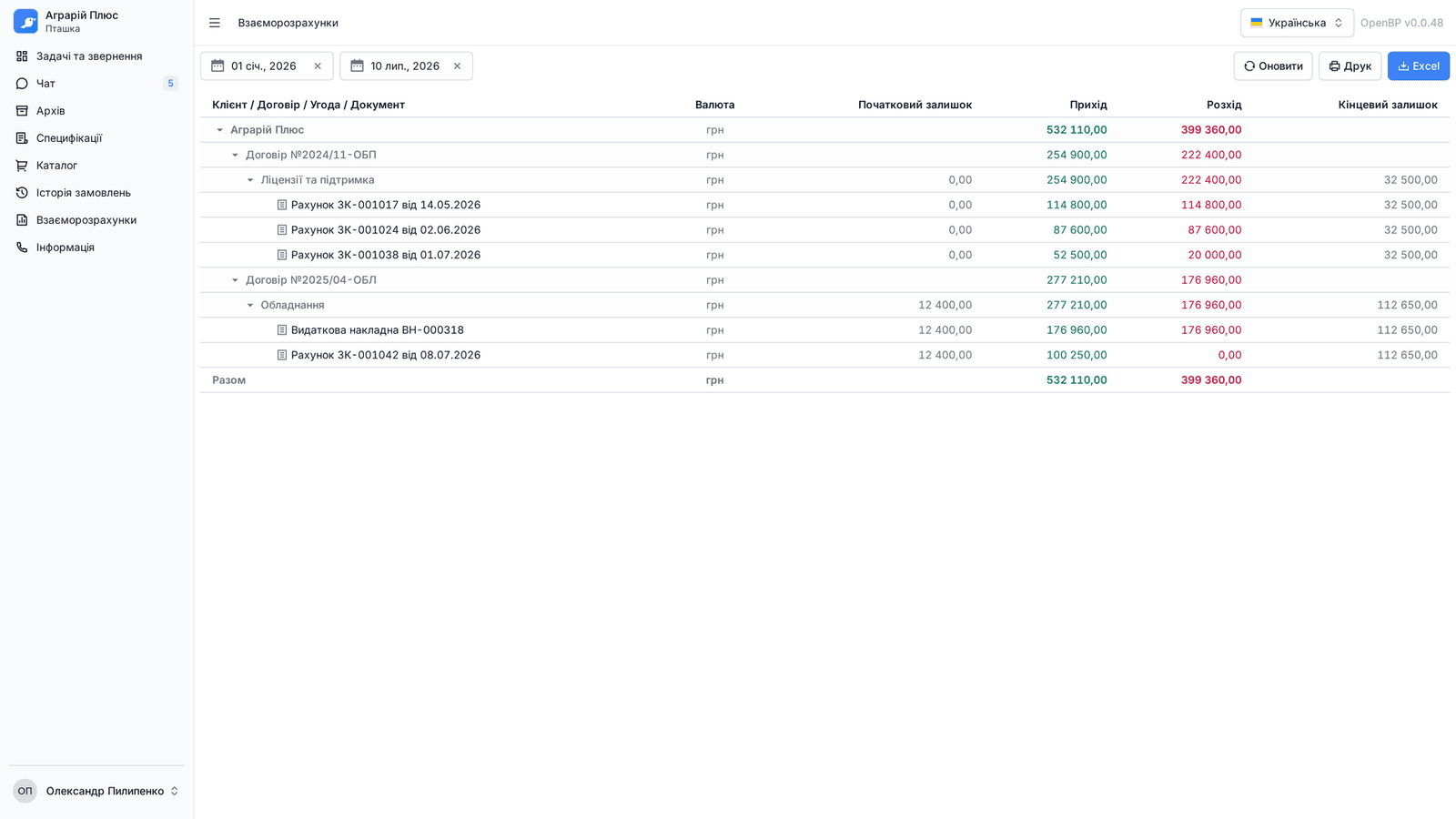Click Розхід value 20 000,00
The width and height of the screenshot is (1456, 819).
[1215, 255]
